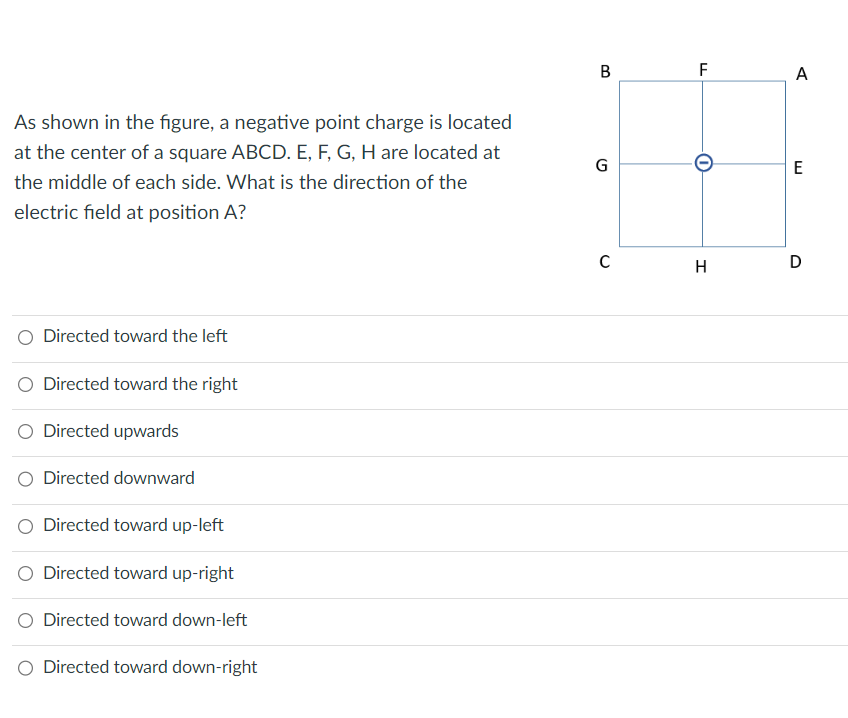Screen dimensions: 848x718
Task: Click midpoint label G on the left side
Action: click(601, 165)
